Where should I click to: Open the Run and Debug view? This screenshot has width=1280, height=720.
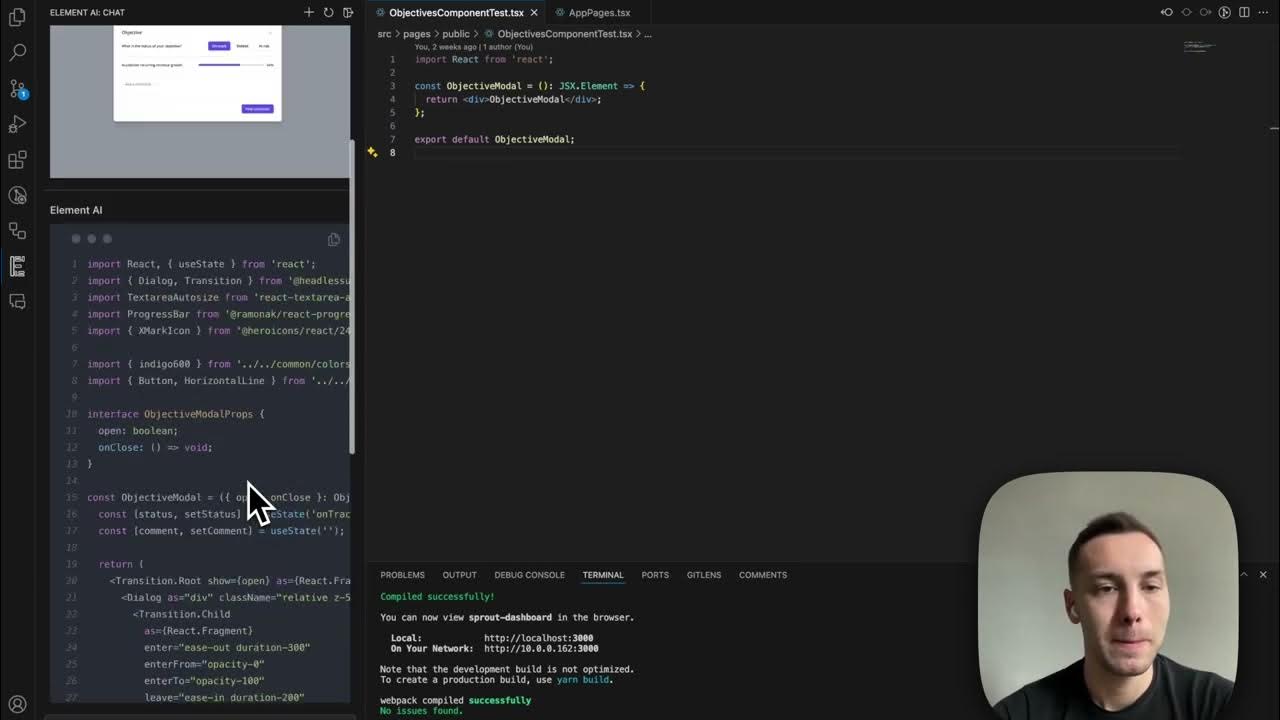click(17, 125)
